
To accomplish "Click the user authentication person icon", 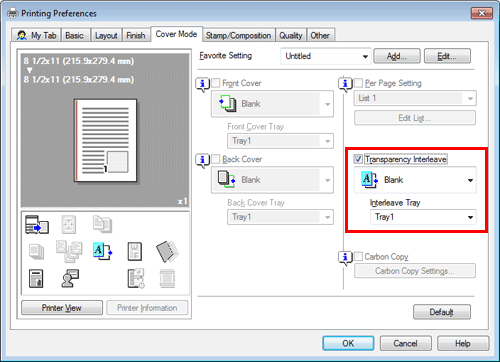I will tap(70, 279).
